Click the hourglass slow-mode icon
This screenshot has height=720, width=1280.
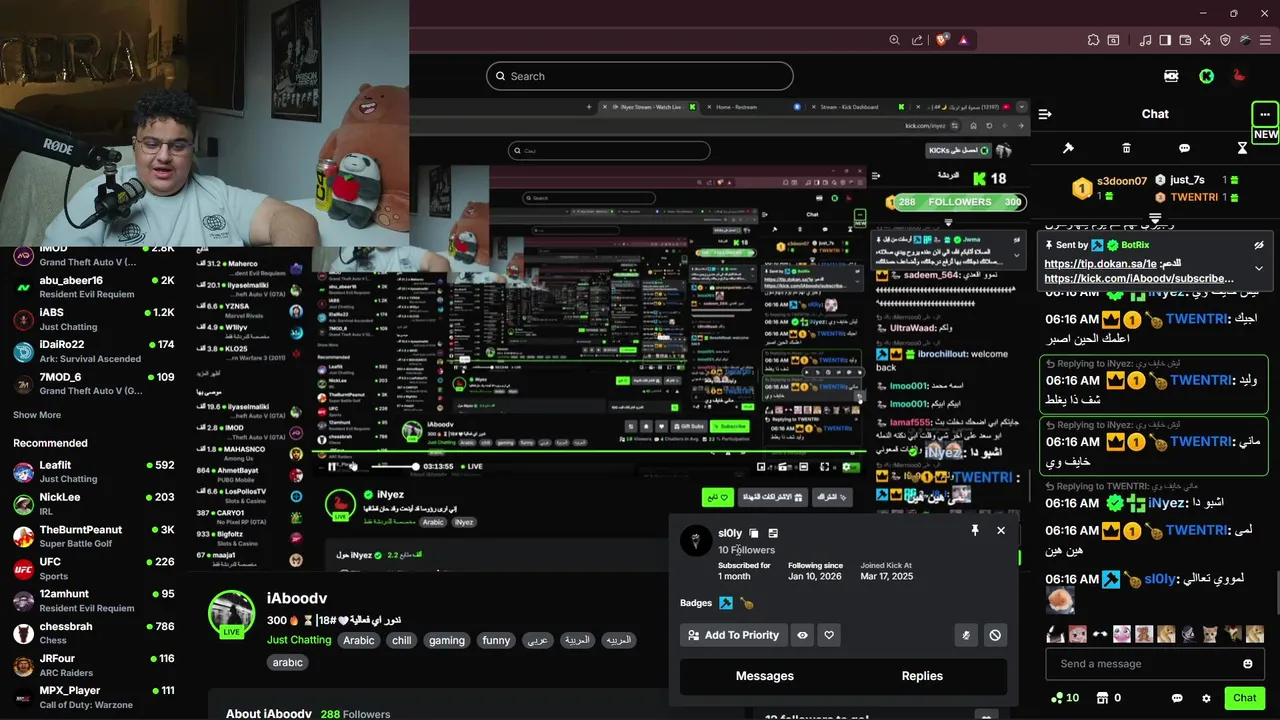tap(1242, 148)
